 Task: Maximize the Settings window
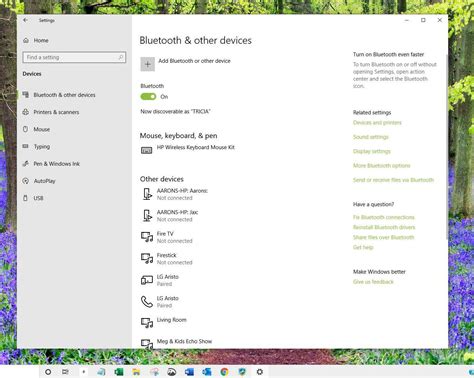point(423,20)
